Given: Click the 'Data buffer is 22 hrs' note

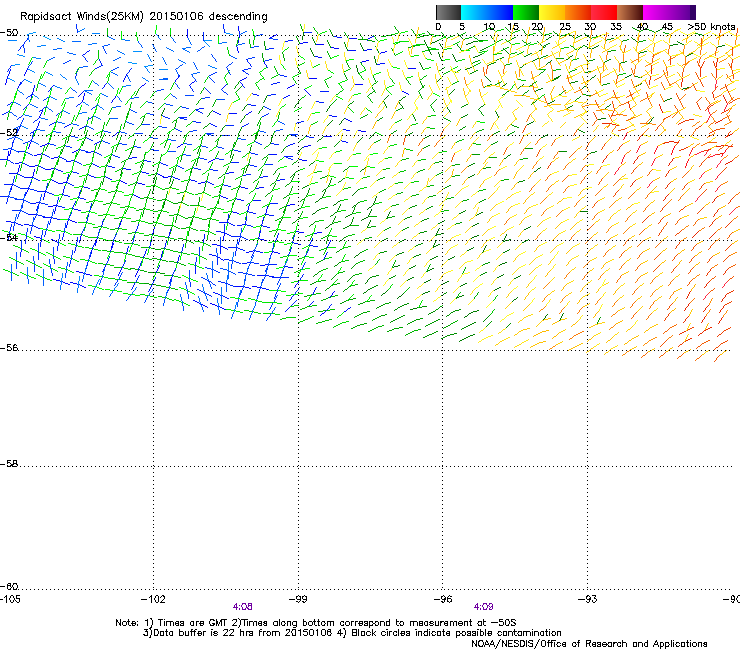Looking at the screenshot, I should 202,633.
